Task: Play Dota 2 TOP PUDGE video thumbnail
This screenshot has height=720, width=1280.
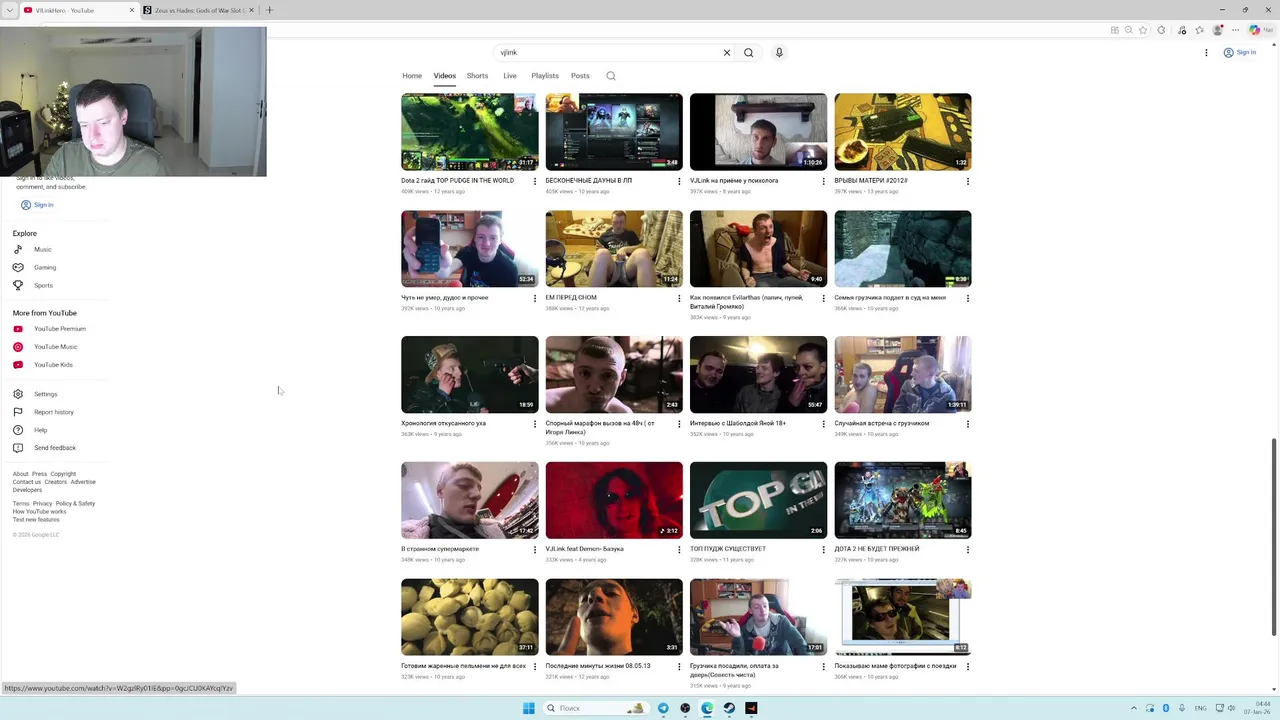Action: pos(470,132)
